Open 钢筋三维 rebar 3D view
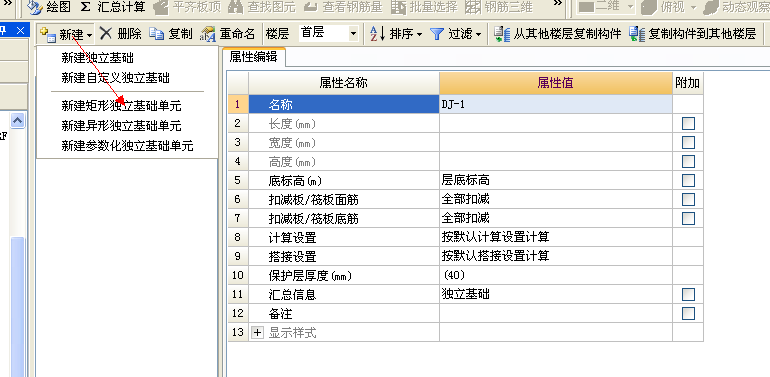770x377 pixels. pyautogui.click(x=498, y=7)
